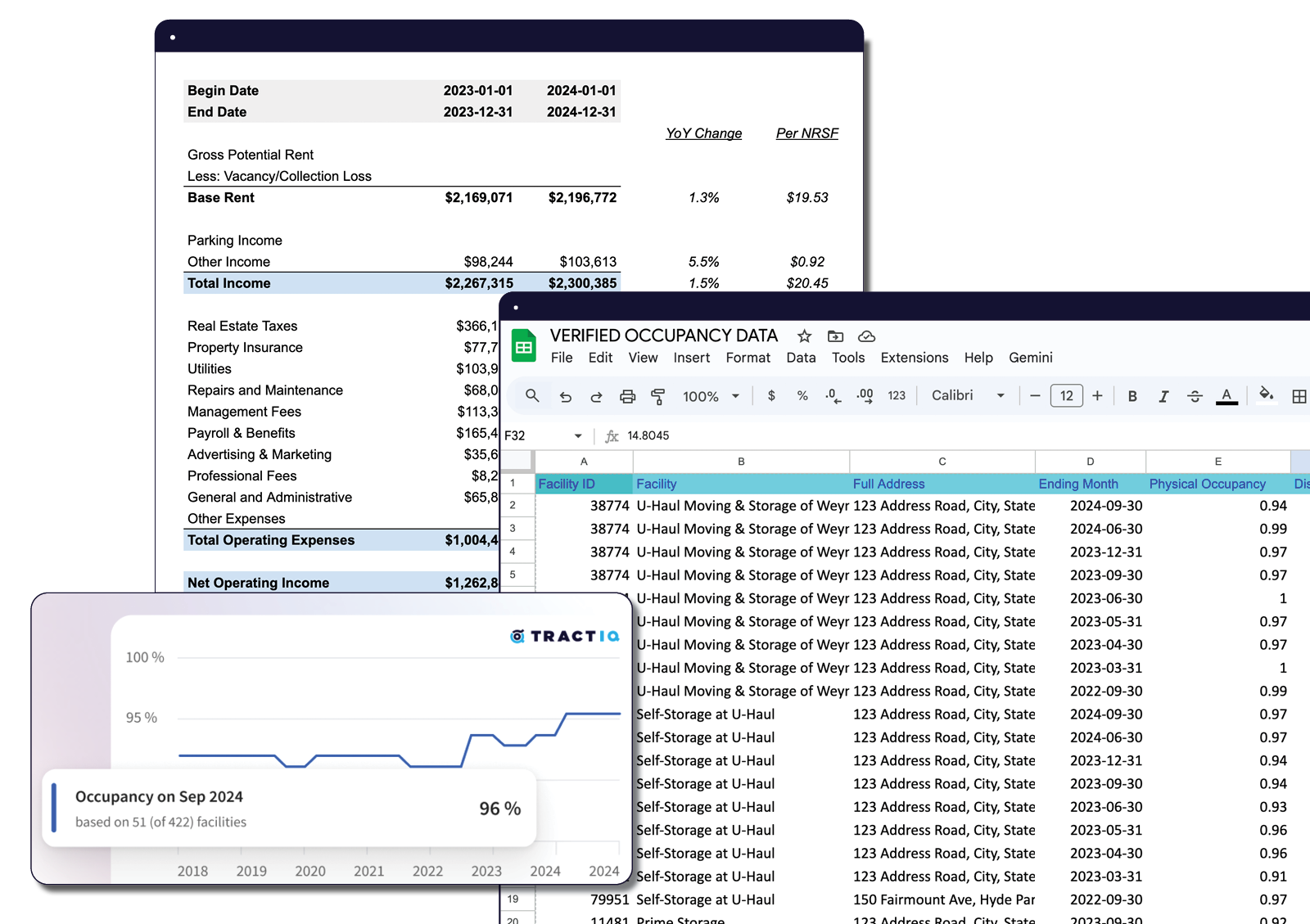
Task: Format as currency with dollar button
Action: point(771,395)
